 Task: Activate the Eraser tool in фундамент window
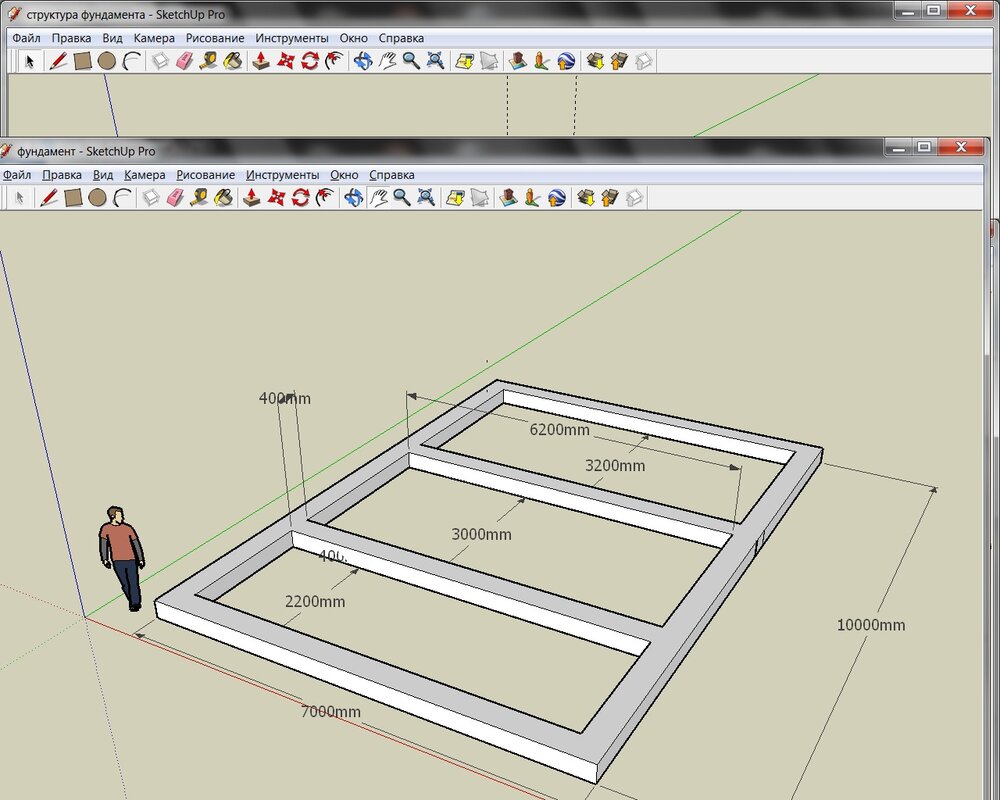(x=175, y=198)
